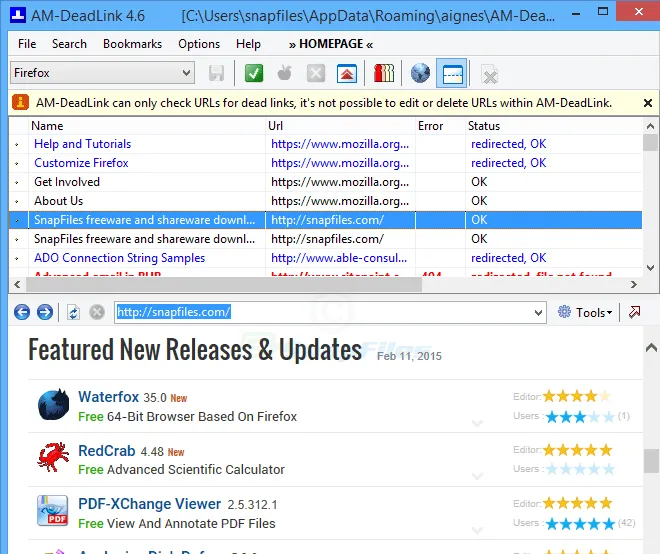
Task: Click the grayed-out delete page icon
Action: click(x=490, y=75)
